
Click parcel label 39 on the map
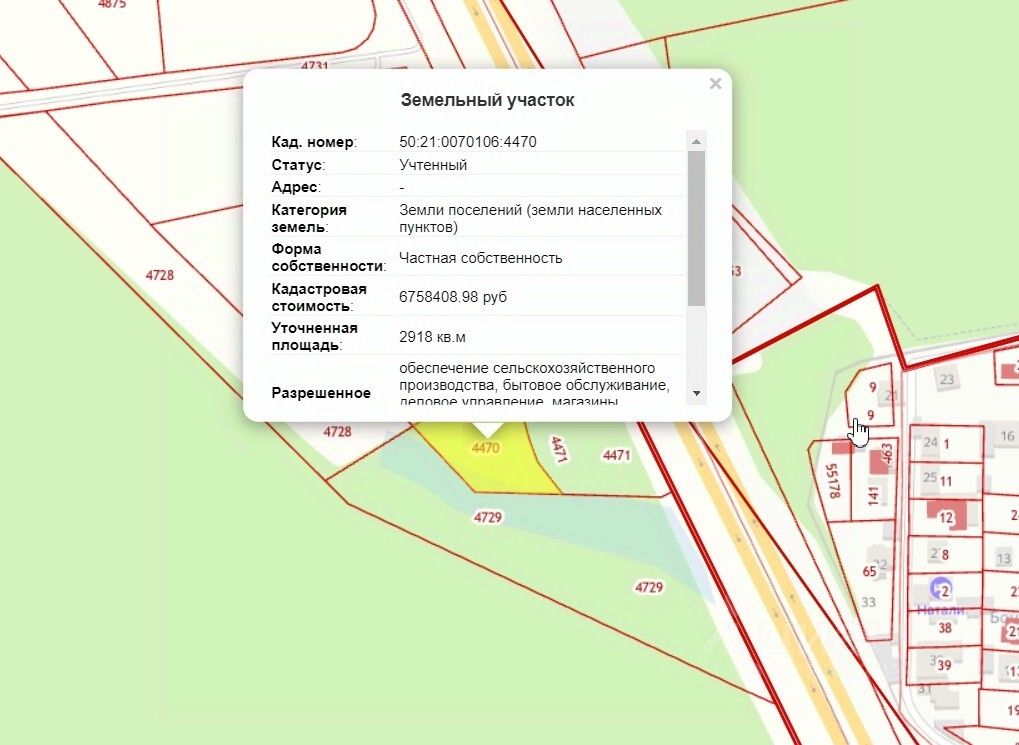click(944, 665)
